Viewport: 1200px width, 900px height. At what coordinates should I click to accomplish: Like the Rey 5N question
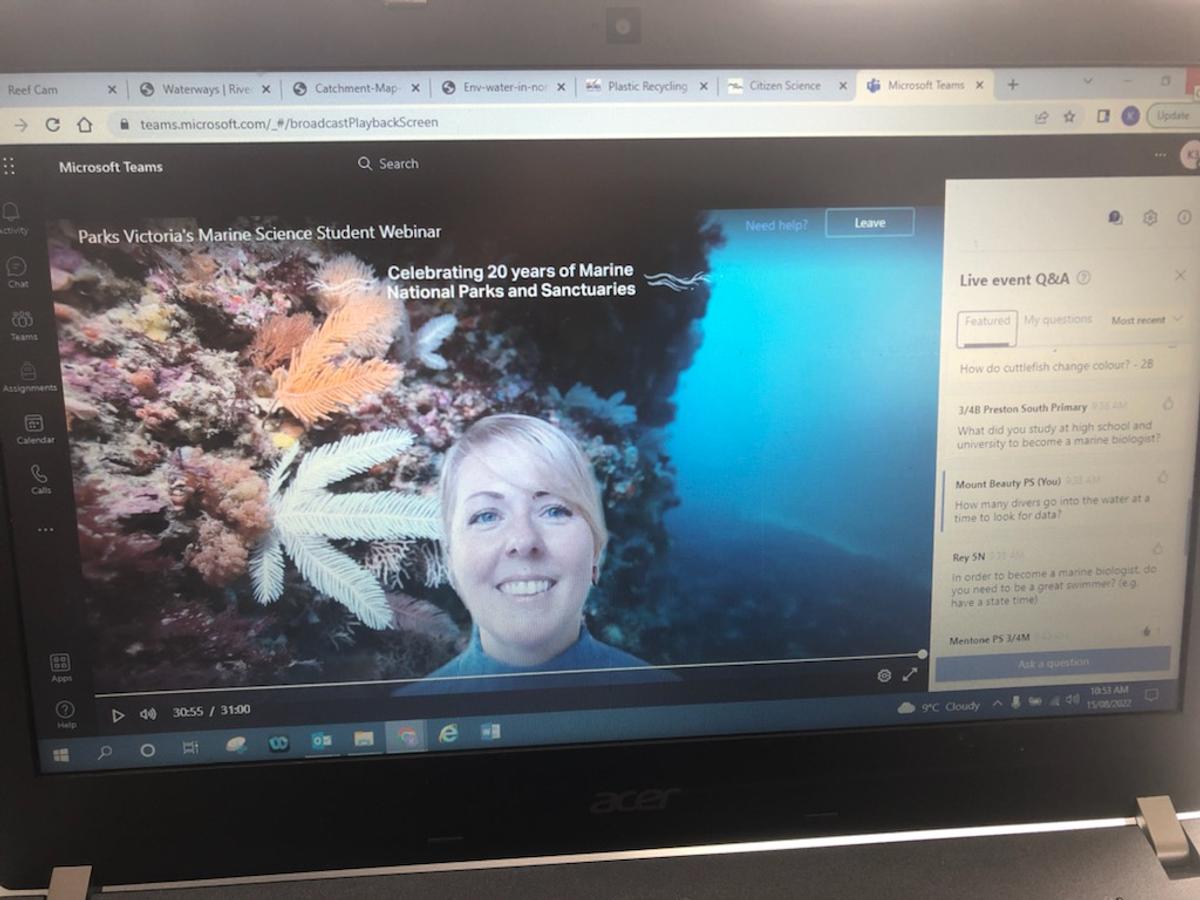coord(1158,549)
